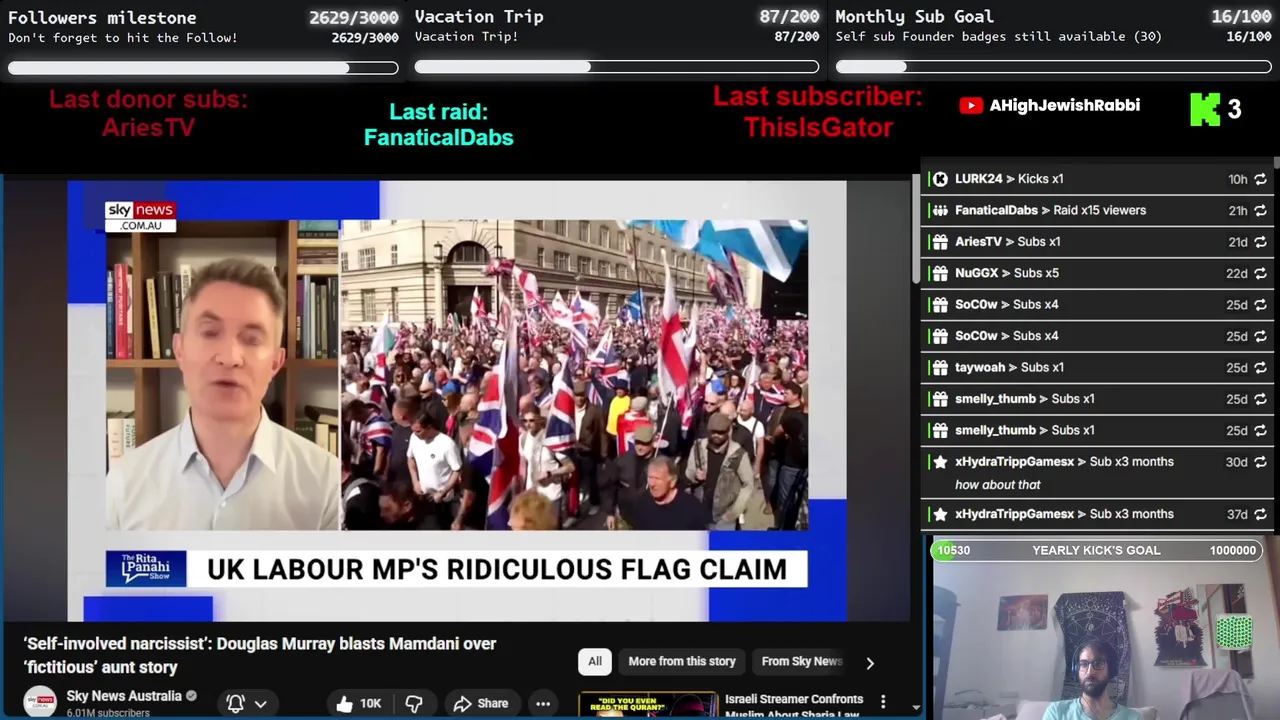Viewport: 1280px width, 720px height.
Task: Click the raid icon beside FanaticalDabs event
Action: coord(939,210)
